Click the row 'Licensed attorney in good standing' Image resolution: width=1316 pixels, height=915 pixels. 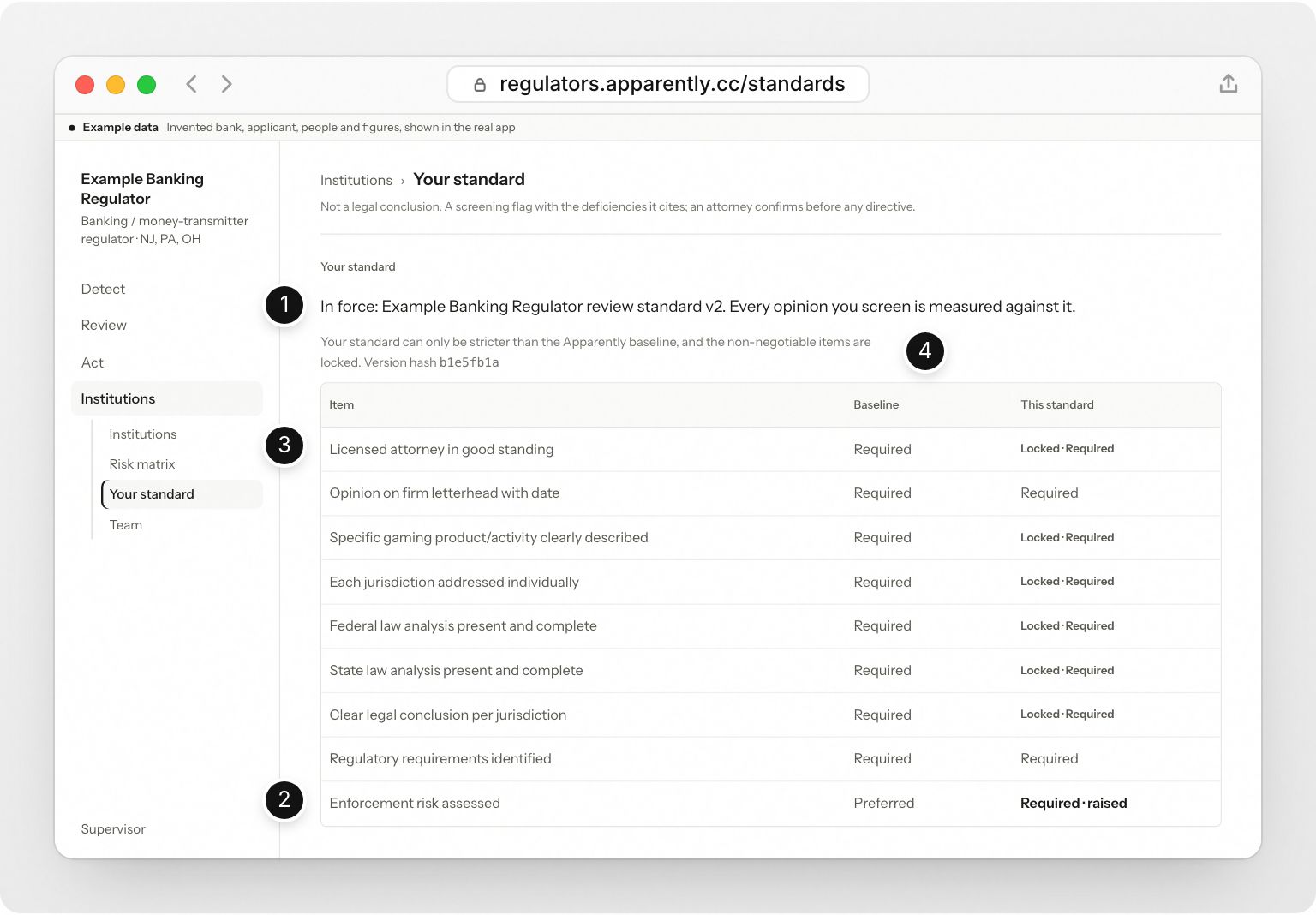pyautogui.click(x=771, y=449)
